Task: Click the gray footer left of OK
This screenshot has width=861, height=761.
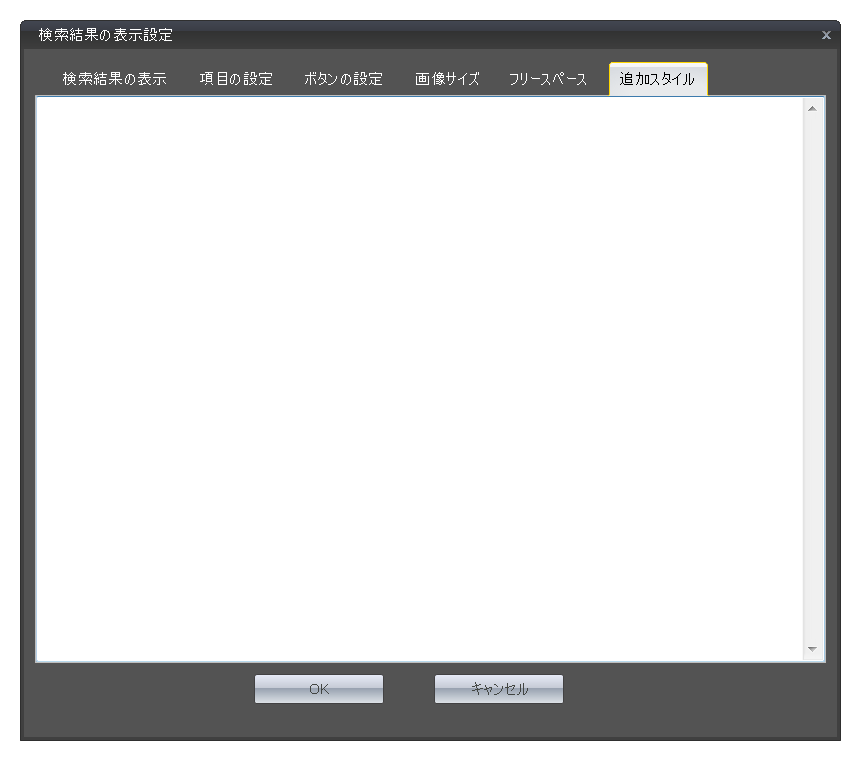Action: (x=140, y=689)
